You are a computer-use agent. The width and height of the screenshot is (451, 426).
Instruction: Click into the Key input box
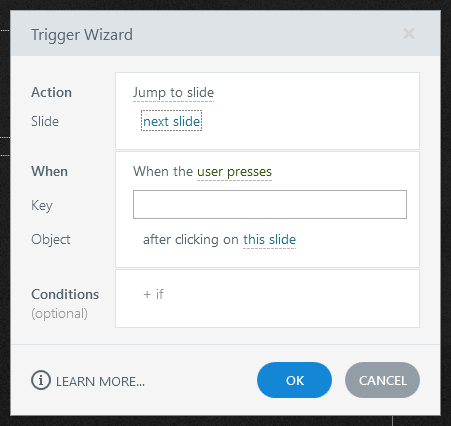coord(270,204)
